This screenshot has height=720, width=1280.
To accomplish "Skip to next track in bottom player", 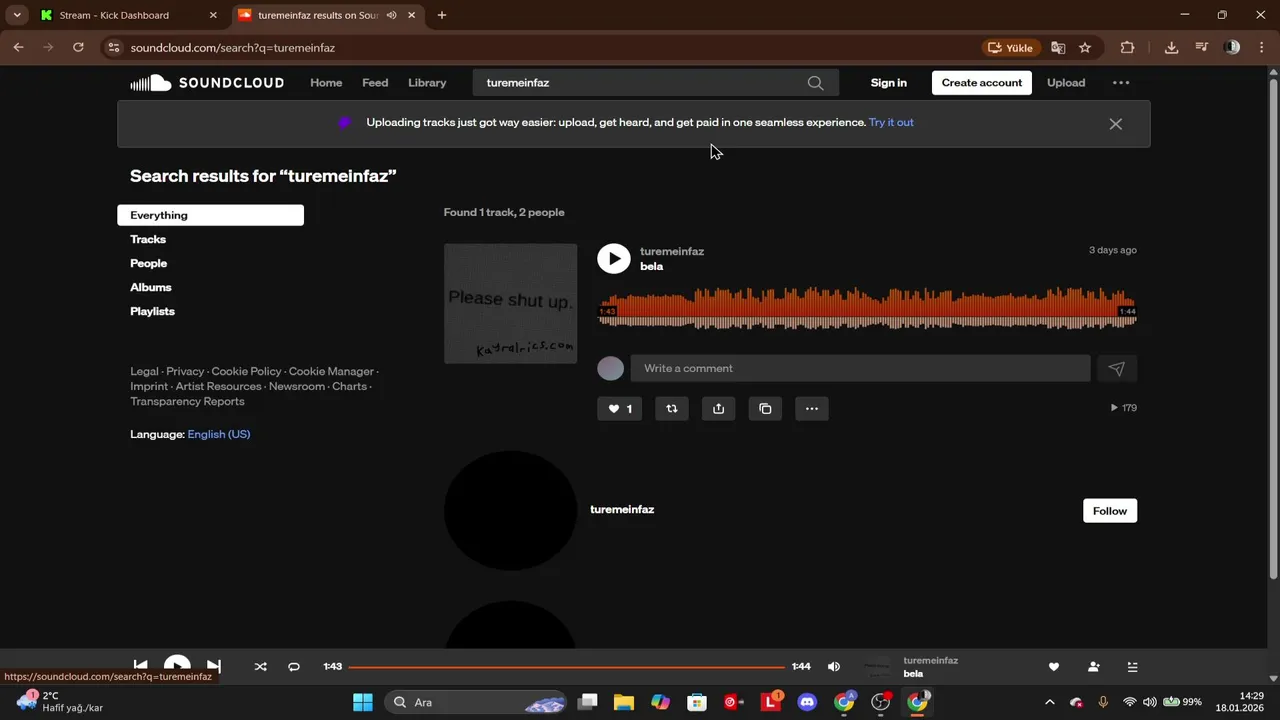I will tap(214, 666).
